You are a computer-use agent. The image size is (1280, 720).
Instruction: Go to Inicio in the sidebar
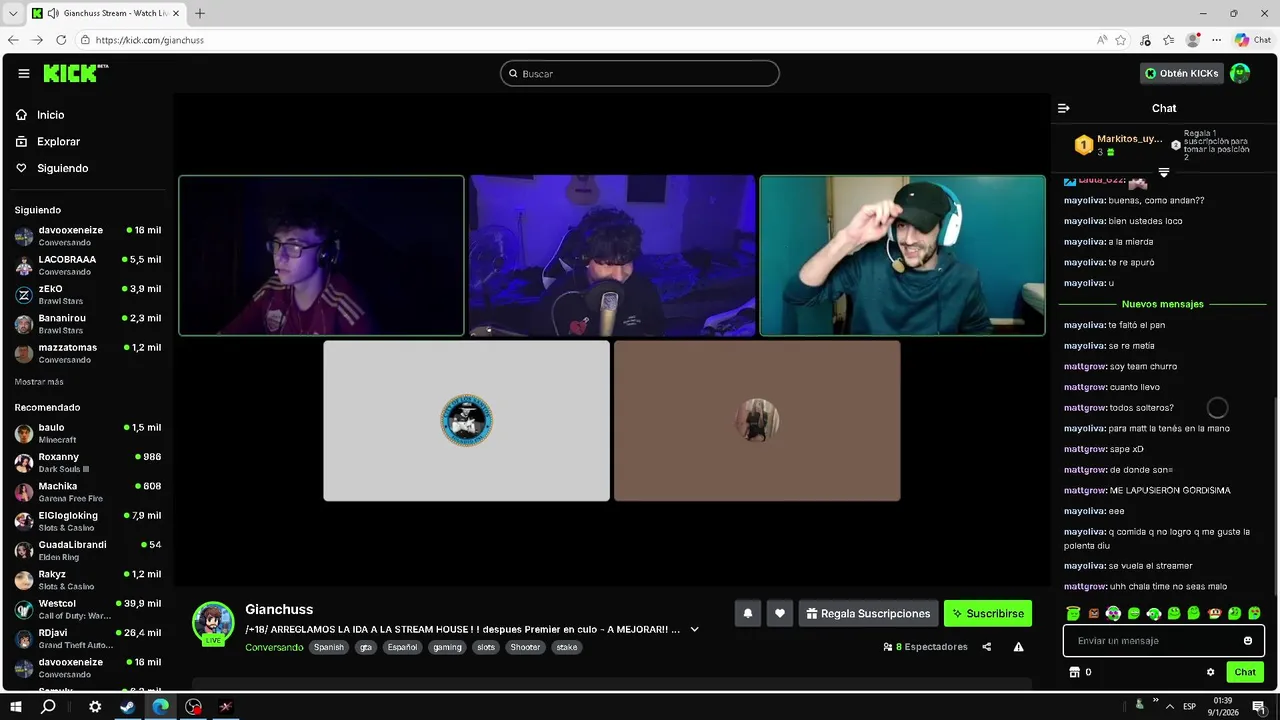(x=39, y=115)
